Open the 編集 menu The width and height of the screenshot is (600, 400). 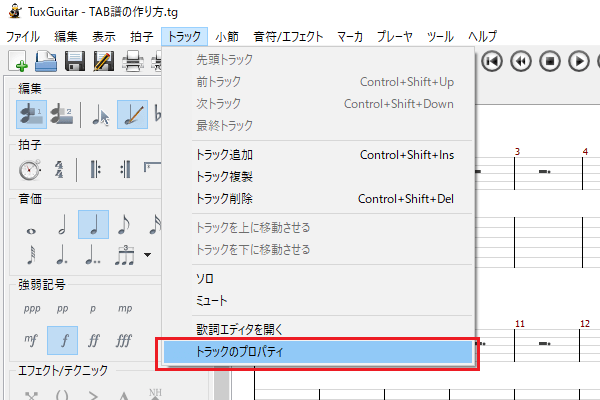66,37
